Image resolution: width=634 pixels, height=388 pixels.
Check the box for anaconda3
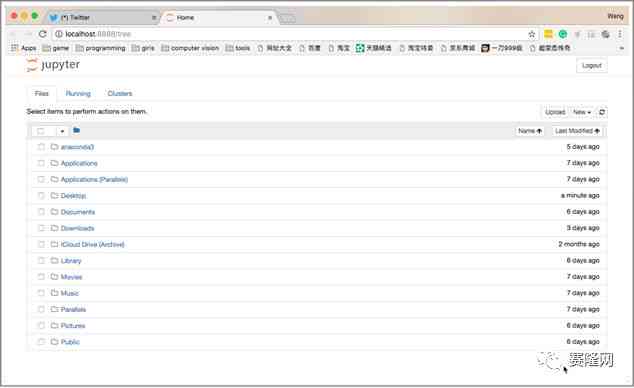pyautogui.click(x=41, y=147)
